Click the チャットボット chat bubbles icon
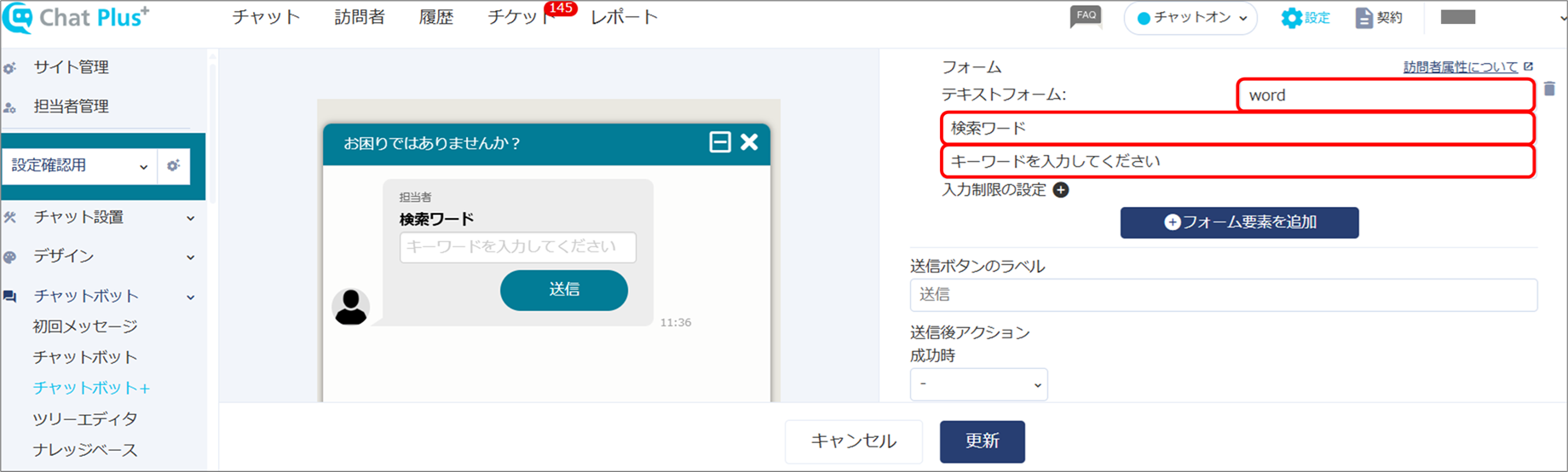This screenshot has height=472, width=1568. click(10, 296)
